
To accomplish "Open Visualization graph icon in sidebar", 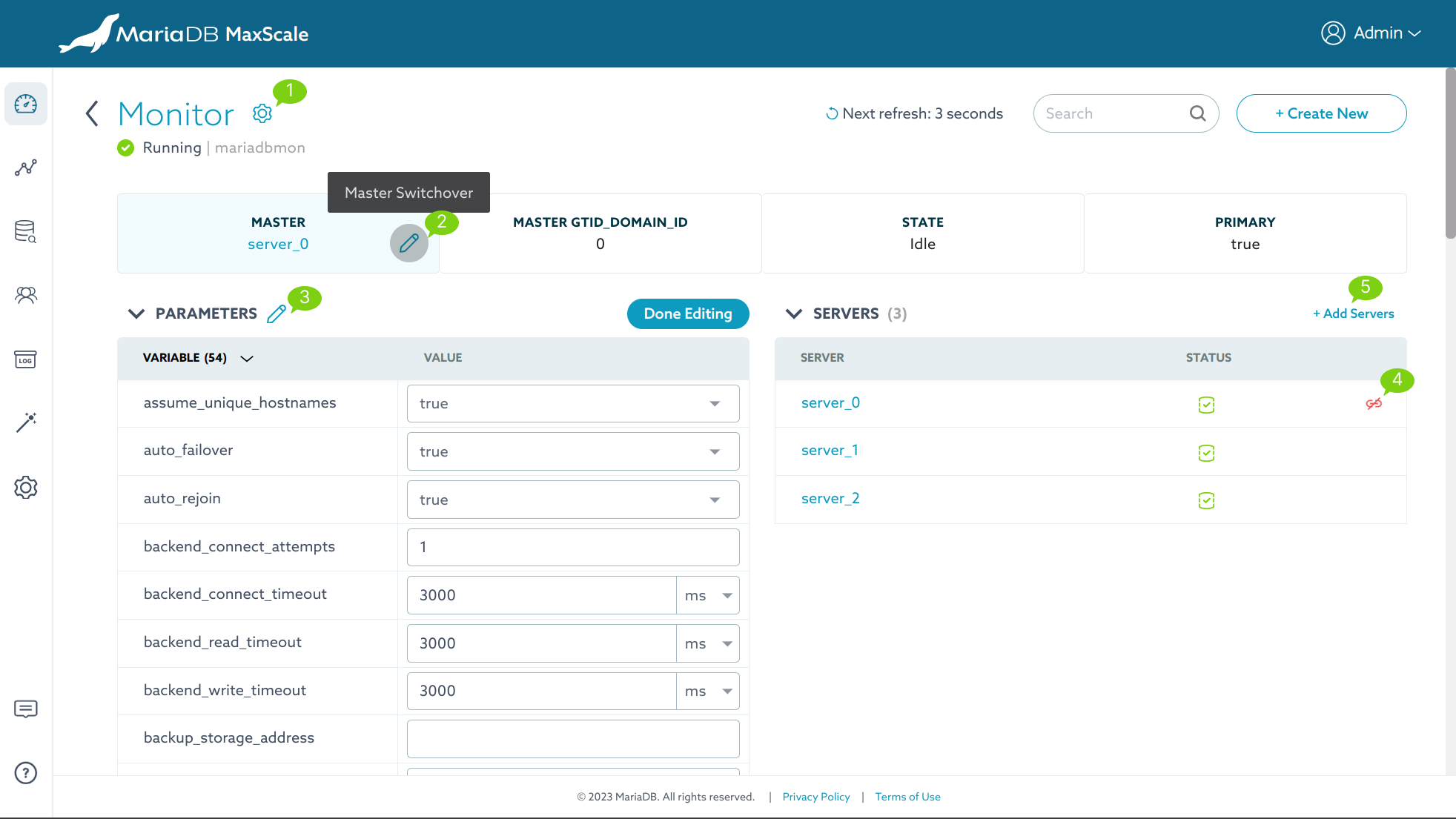I will pos(26,168).
